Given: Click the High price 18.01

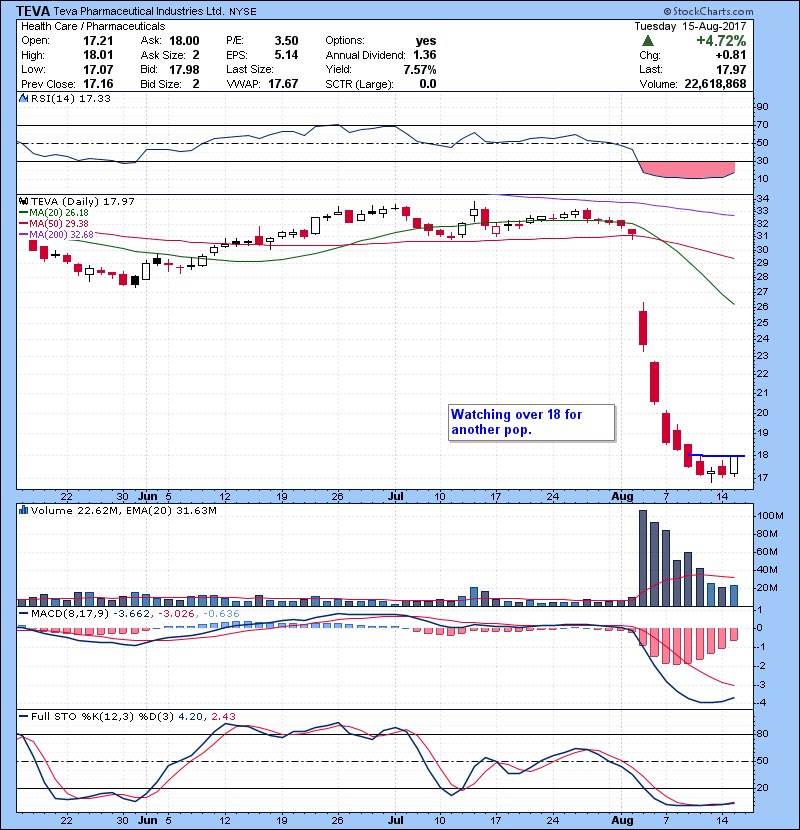Looking at the screenshot, I should 98,55.
